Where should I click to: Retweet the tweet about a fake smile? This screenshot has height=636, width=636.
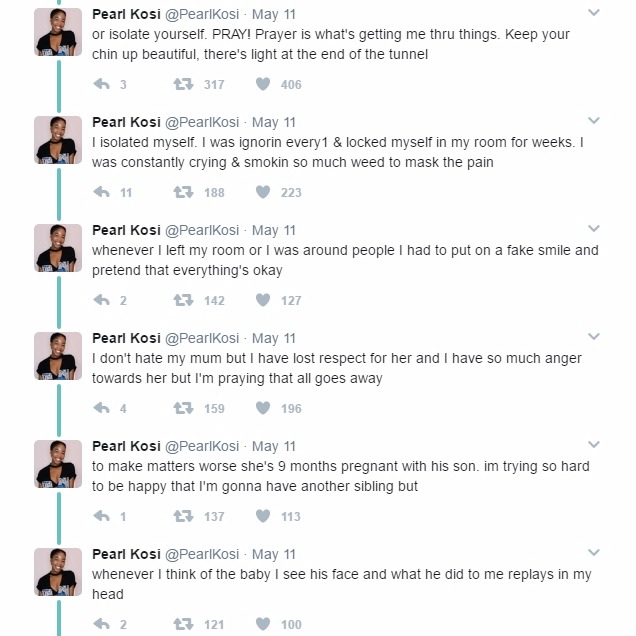click(x=183, y=300)
